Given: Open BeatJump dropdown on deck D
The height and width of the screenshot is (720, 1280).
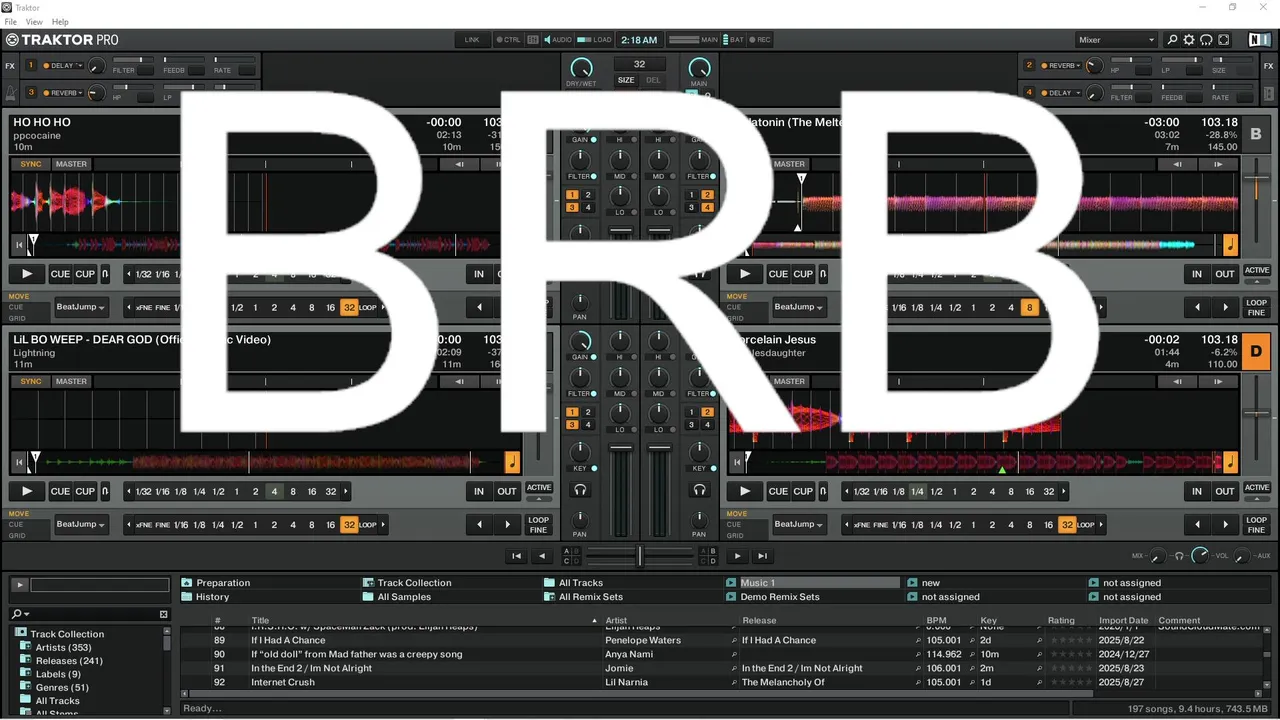Looking at the screenshot, I should [x=798, y=524].
